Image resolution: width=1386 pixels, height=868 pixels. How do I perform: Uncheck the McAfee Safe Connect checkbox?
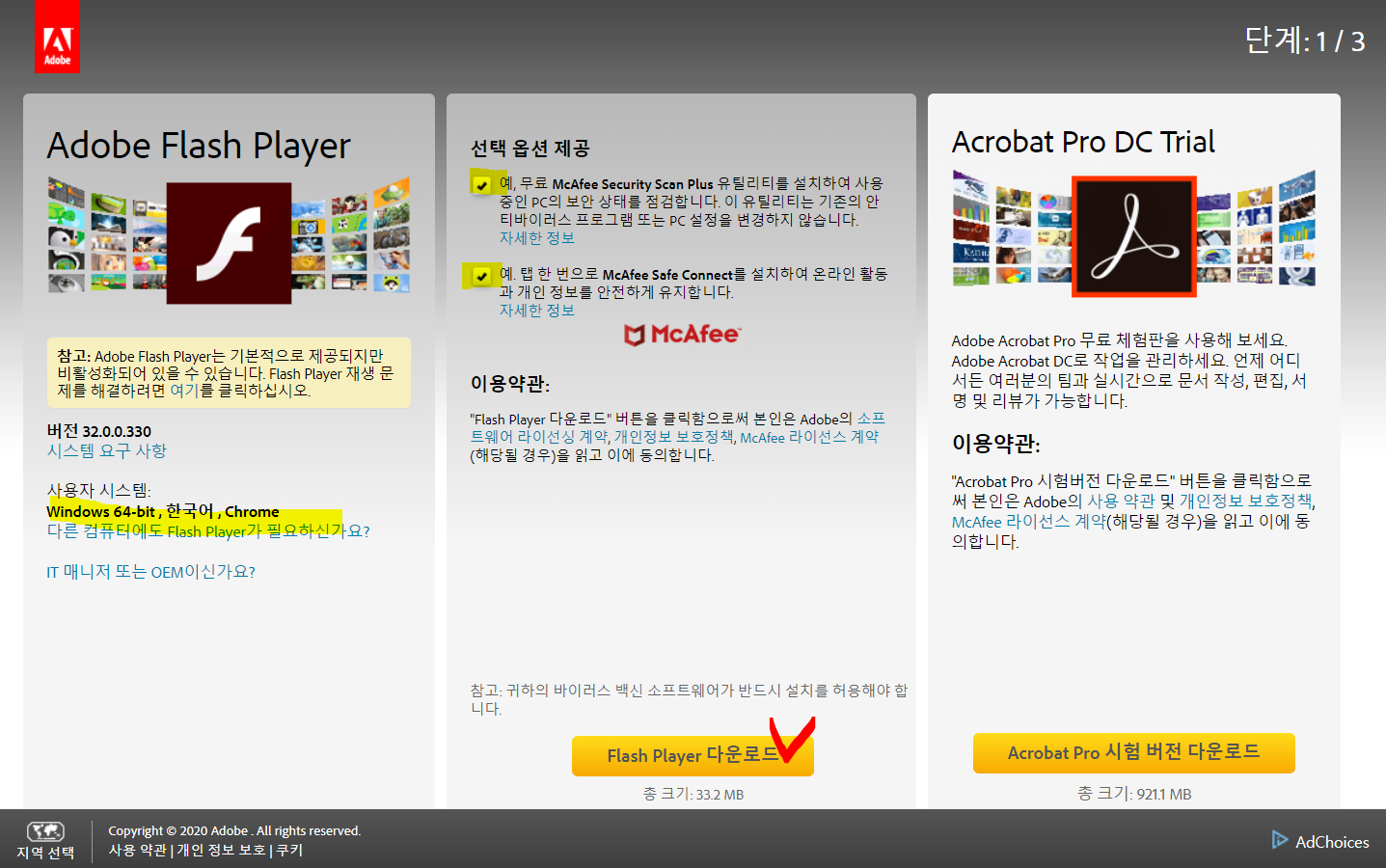click(481, 277)
